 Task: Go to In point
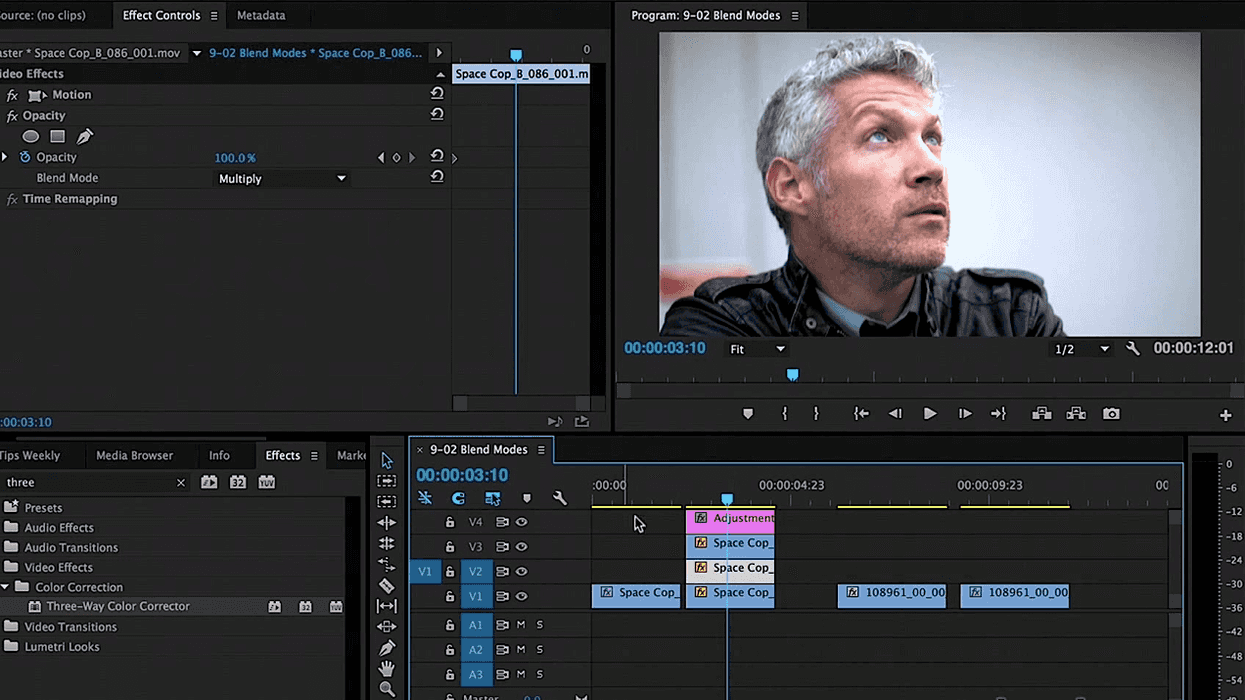[861, 414]
